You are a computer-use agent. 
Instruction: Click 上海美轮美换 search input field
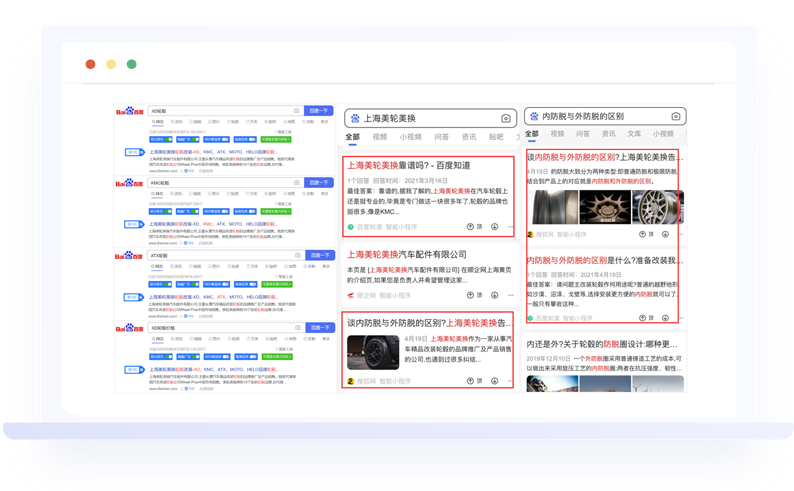point(430,118)
